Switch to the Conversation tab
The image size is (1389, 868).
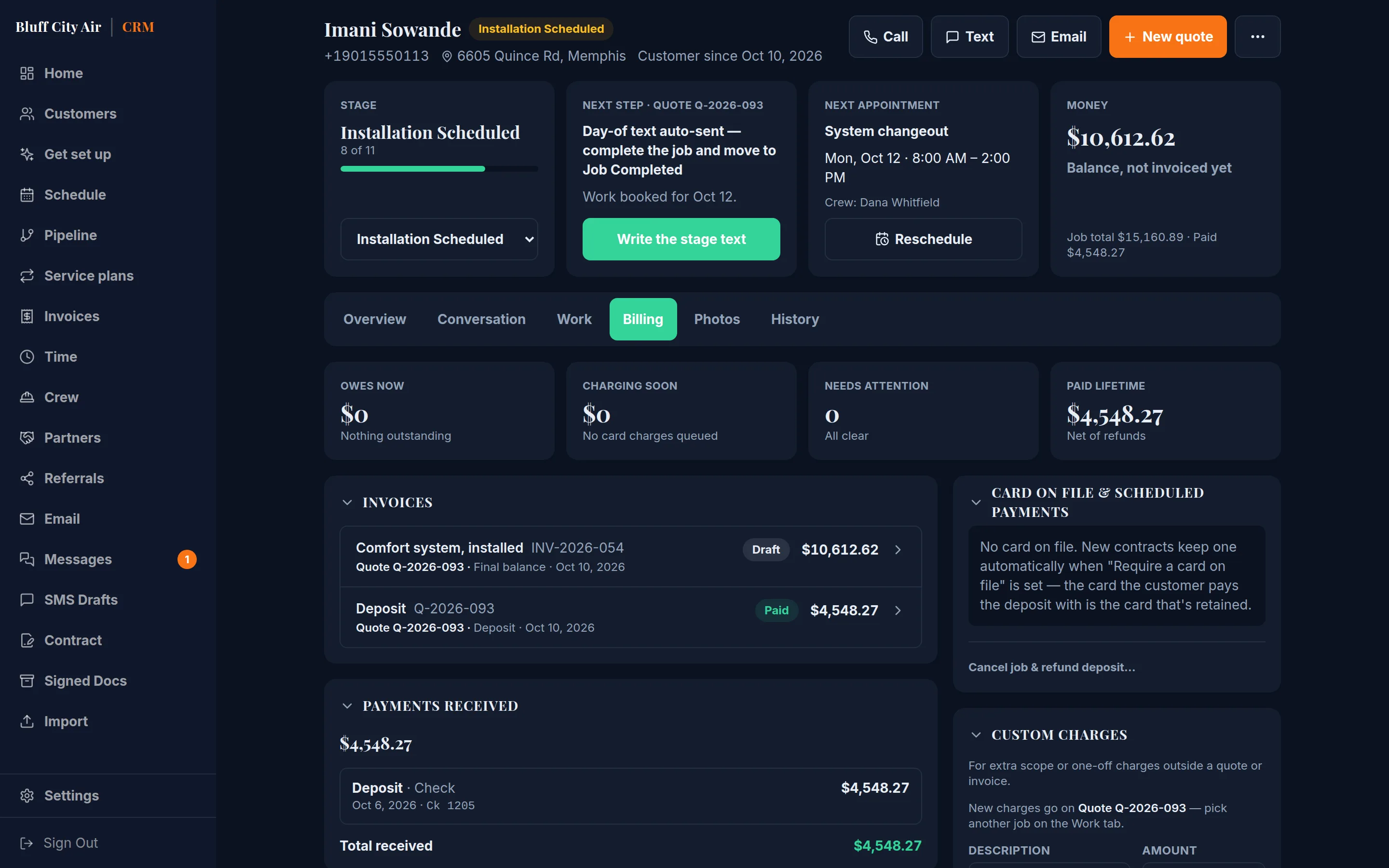tap(481, 319)
